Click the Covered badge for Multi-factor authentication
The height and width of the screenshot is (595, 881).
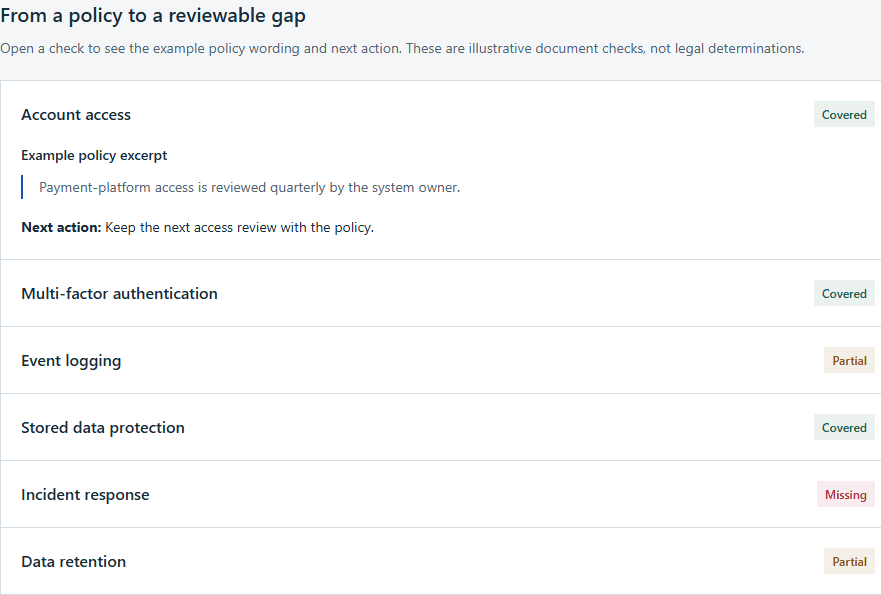coord(844,293)
